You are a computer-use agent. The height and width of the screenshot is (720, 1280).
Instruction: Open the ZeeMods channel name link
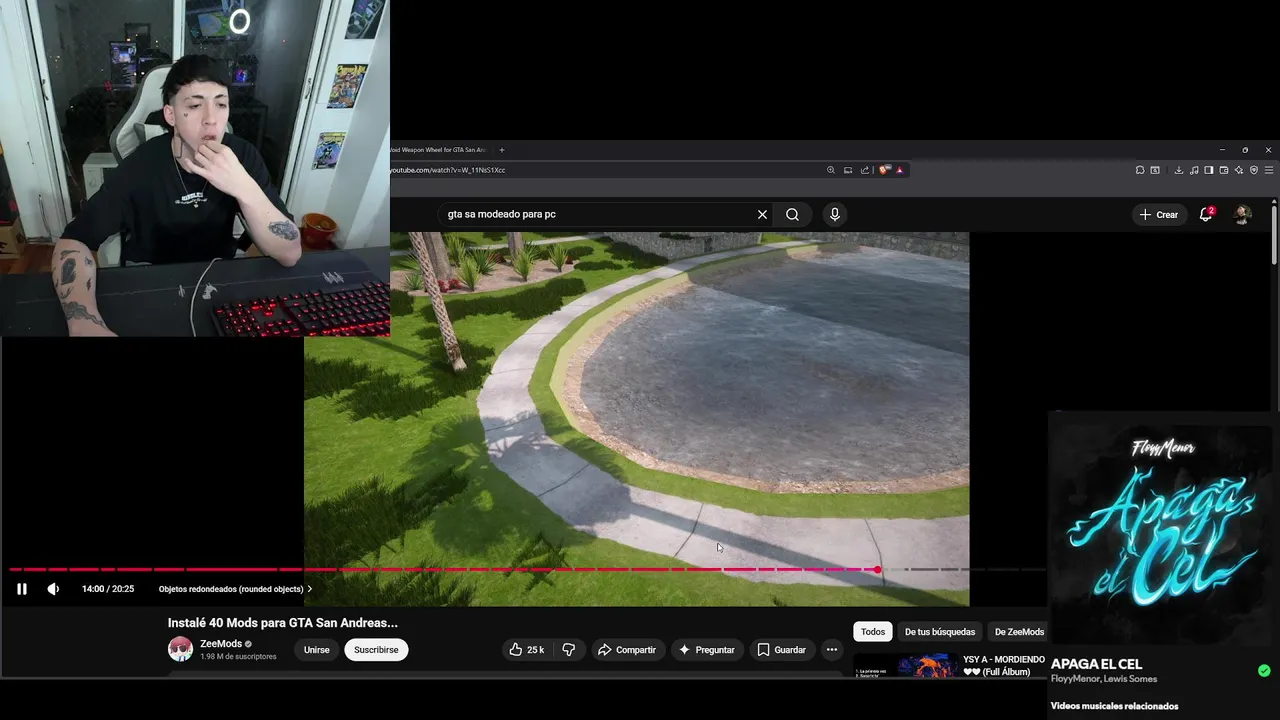click(x=221, y=644)
